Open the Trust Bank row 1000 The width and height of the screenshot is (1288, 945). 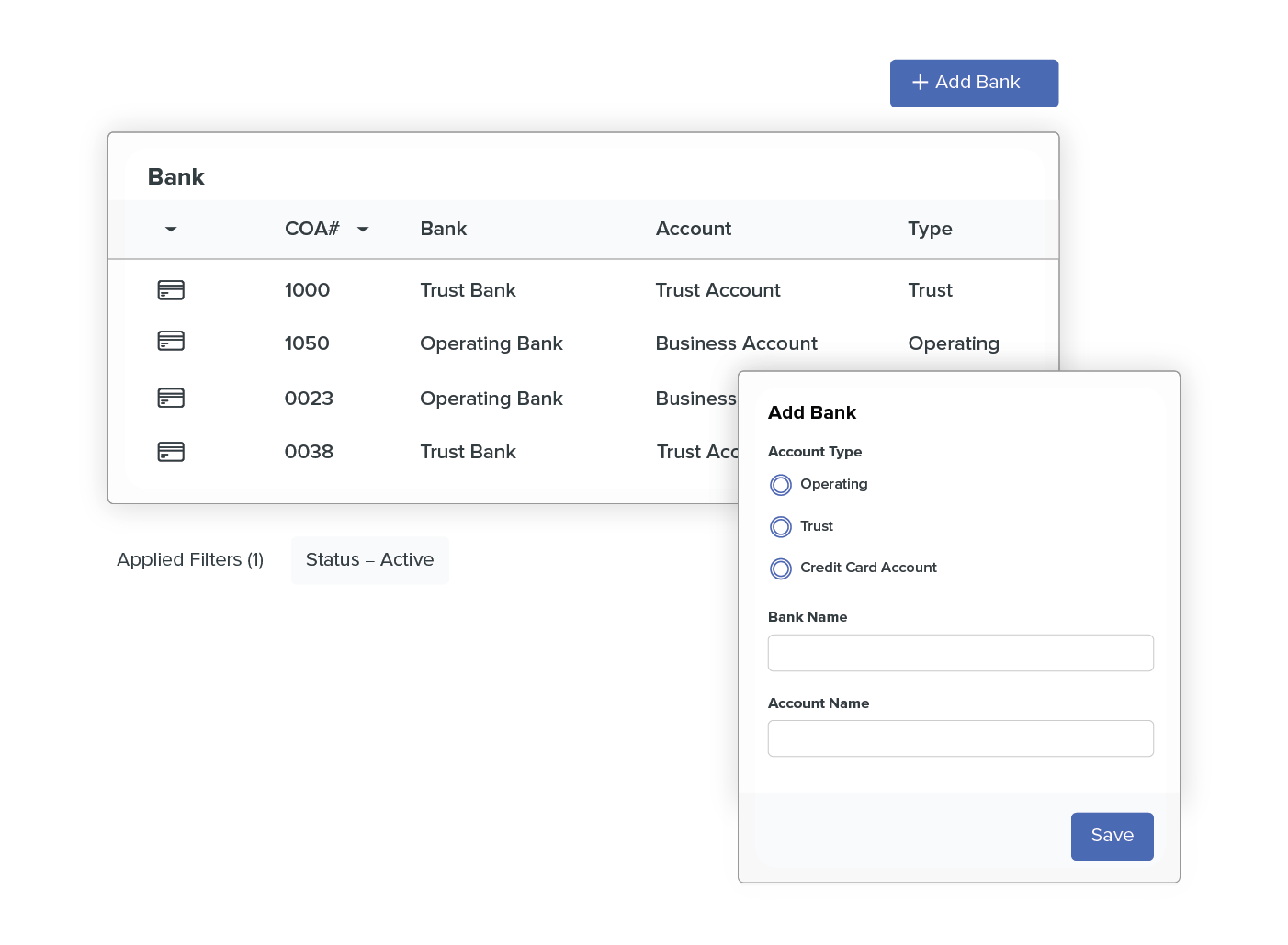coord(468,290)
